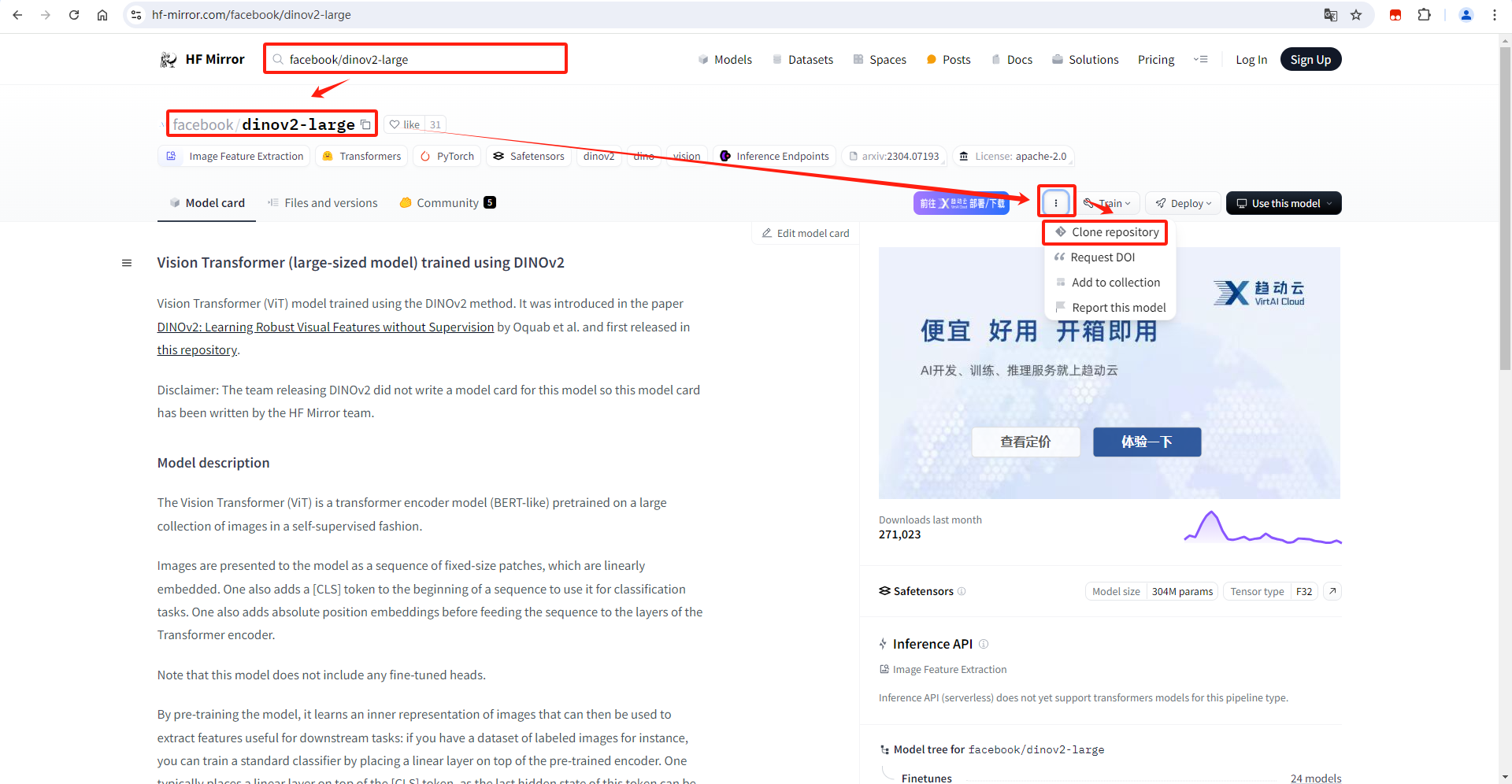Open the Use this model dropdown

[x=1284, y=203]
